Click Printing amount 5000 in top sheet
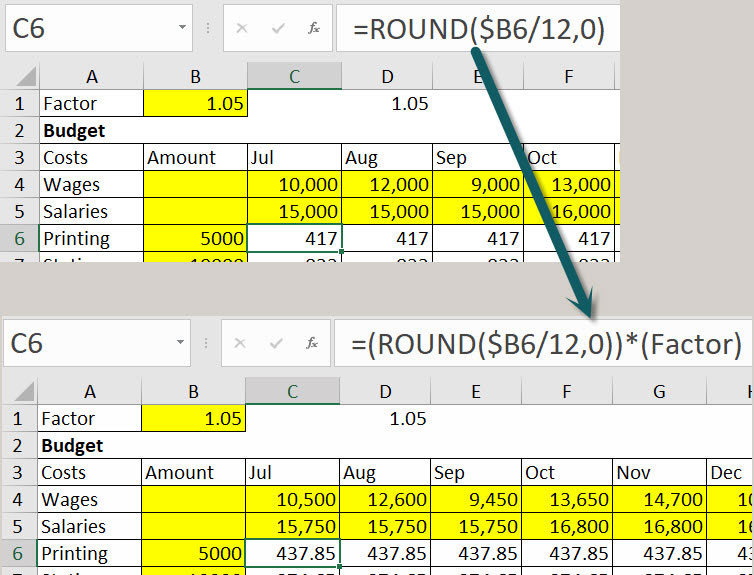 [x=195, y=238]
